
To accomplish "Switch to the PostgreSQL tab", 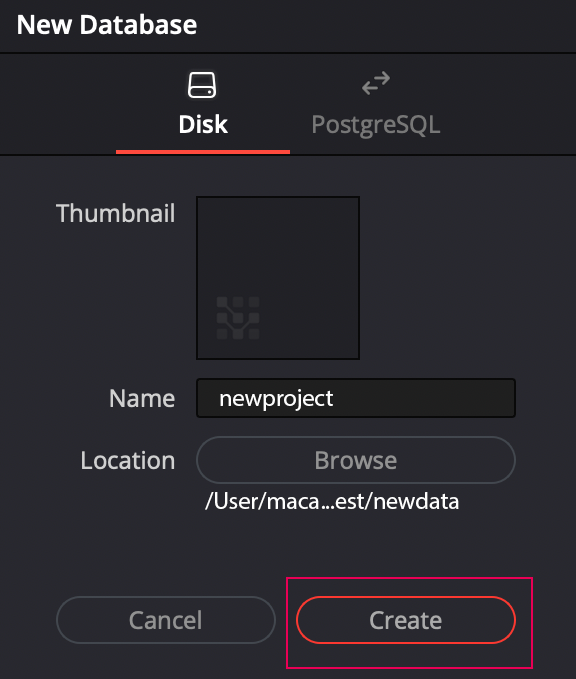I will 376,125.
